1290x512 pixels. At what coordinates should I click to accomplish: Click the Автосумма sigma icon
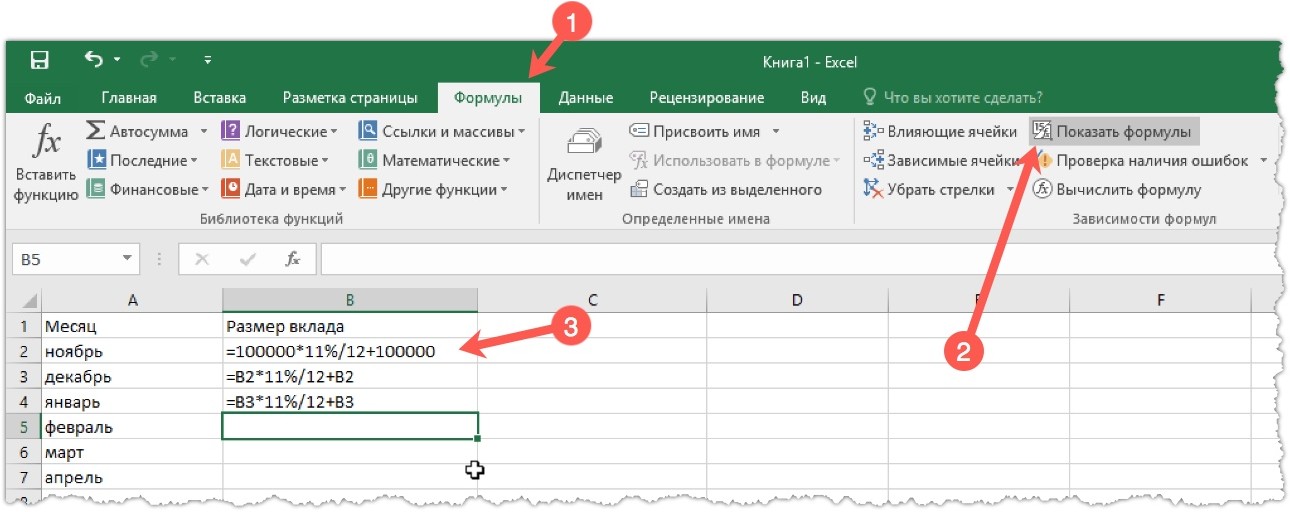pyautogui.click(x=96, y=131)
